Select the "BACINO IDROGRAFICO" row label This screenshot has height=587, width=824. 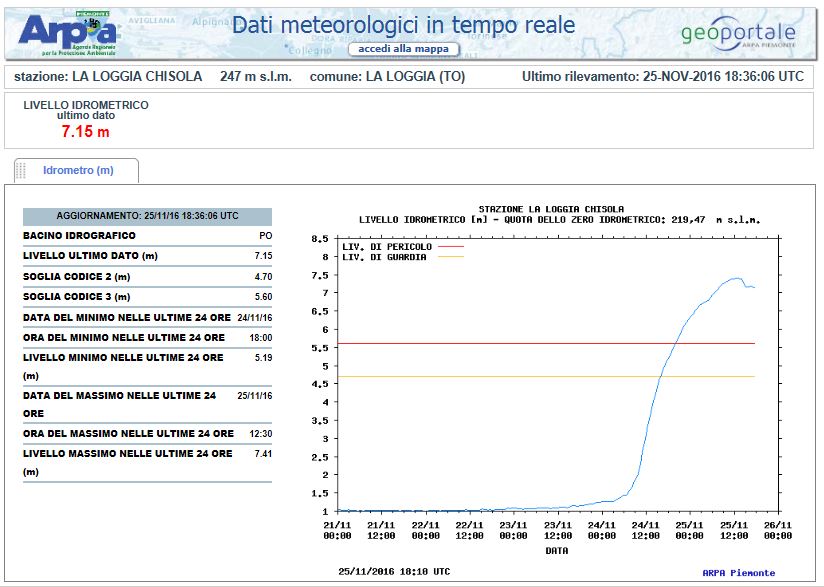click(x=79, y=235)
